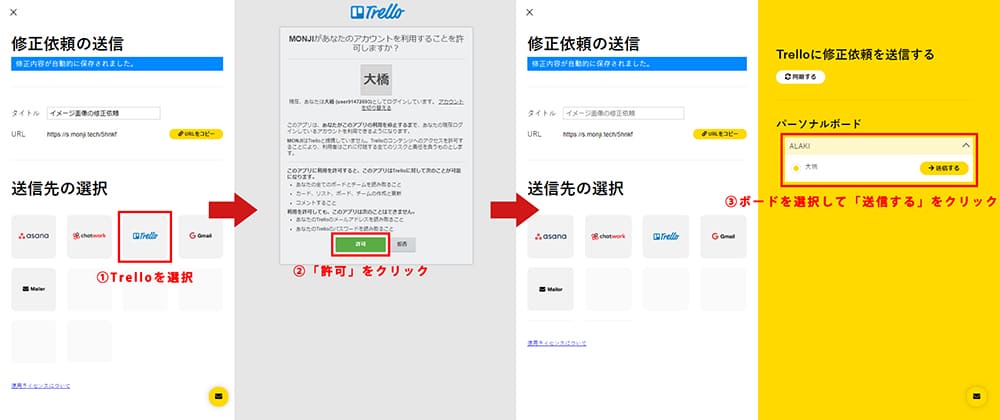
Task: Click the Trello logo above the authorization dialog
Action: (378, 12)
